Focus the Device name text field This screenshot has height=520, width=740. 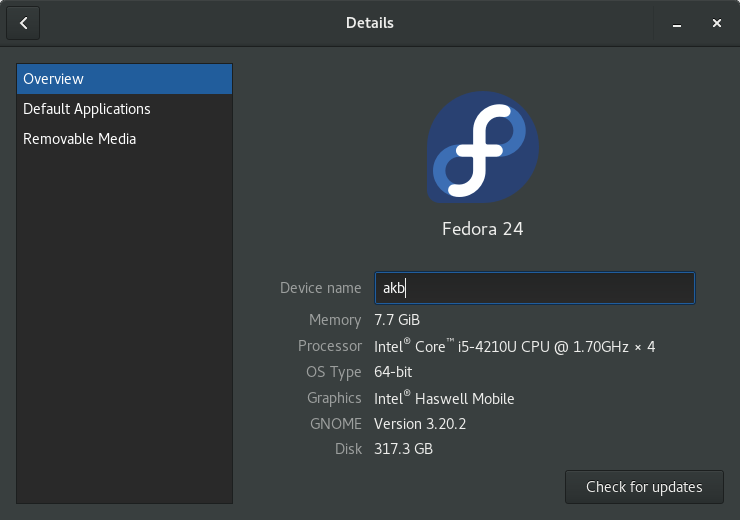point(534,288)
